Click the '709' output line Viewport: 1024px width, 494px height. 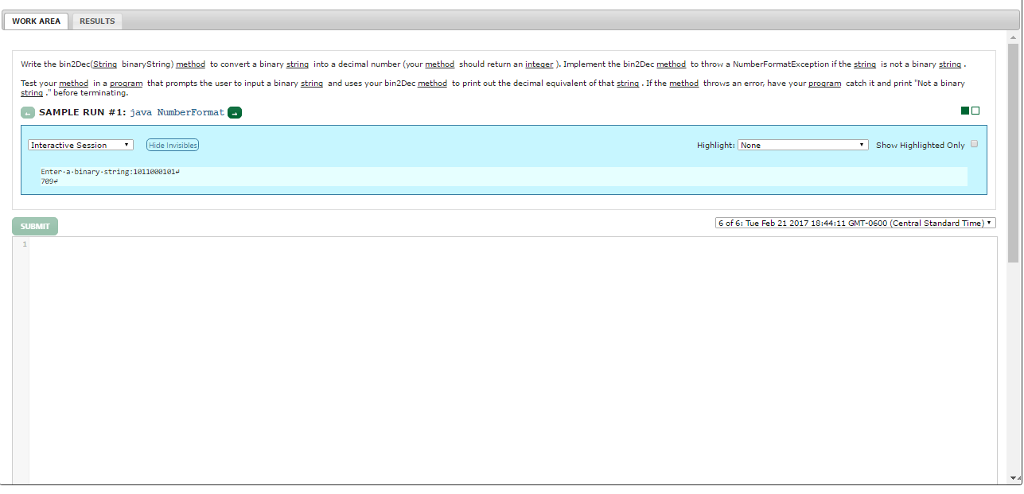(49, 181)
